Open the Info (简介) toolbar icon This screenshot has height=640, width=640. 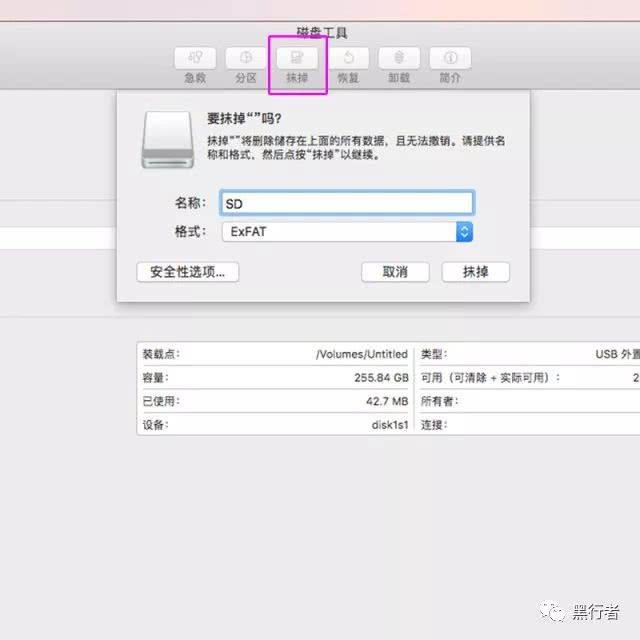click(450, 58)
